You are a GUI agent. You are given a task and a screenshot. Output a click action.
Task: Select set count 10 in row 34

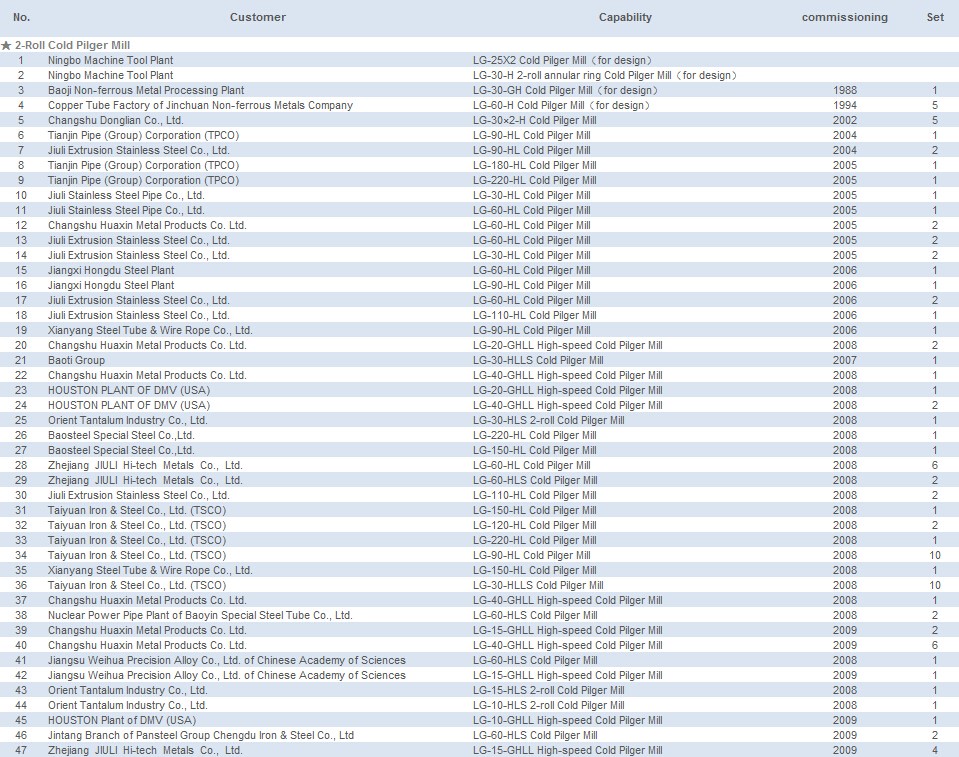pyautogui.click(x=935, y=555)
